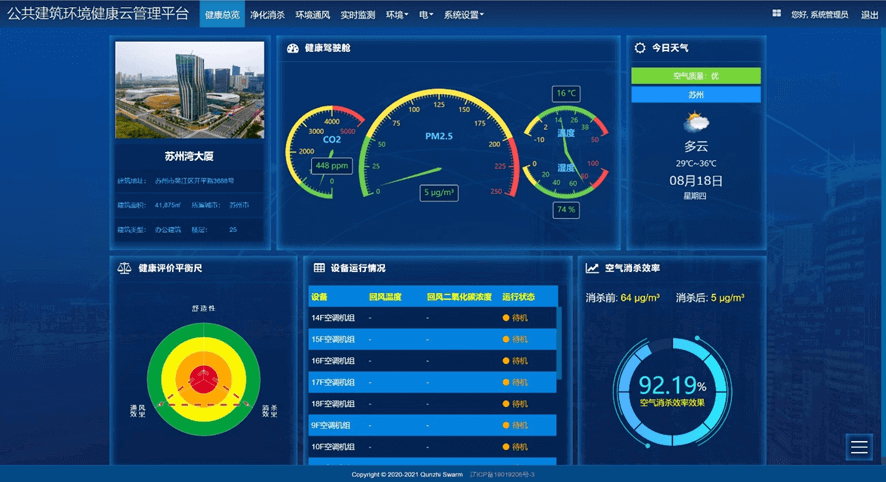Expand the 电 dropdown menu
This screenshot has width=886, height=482.
[x=425, y=15]
